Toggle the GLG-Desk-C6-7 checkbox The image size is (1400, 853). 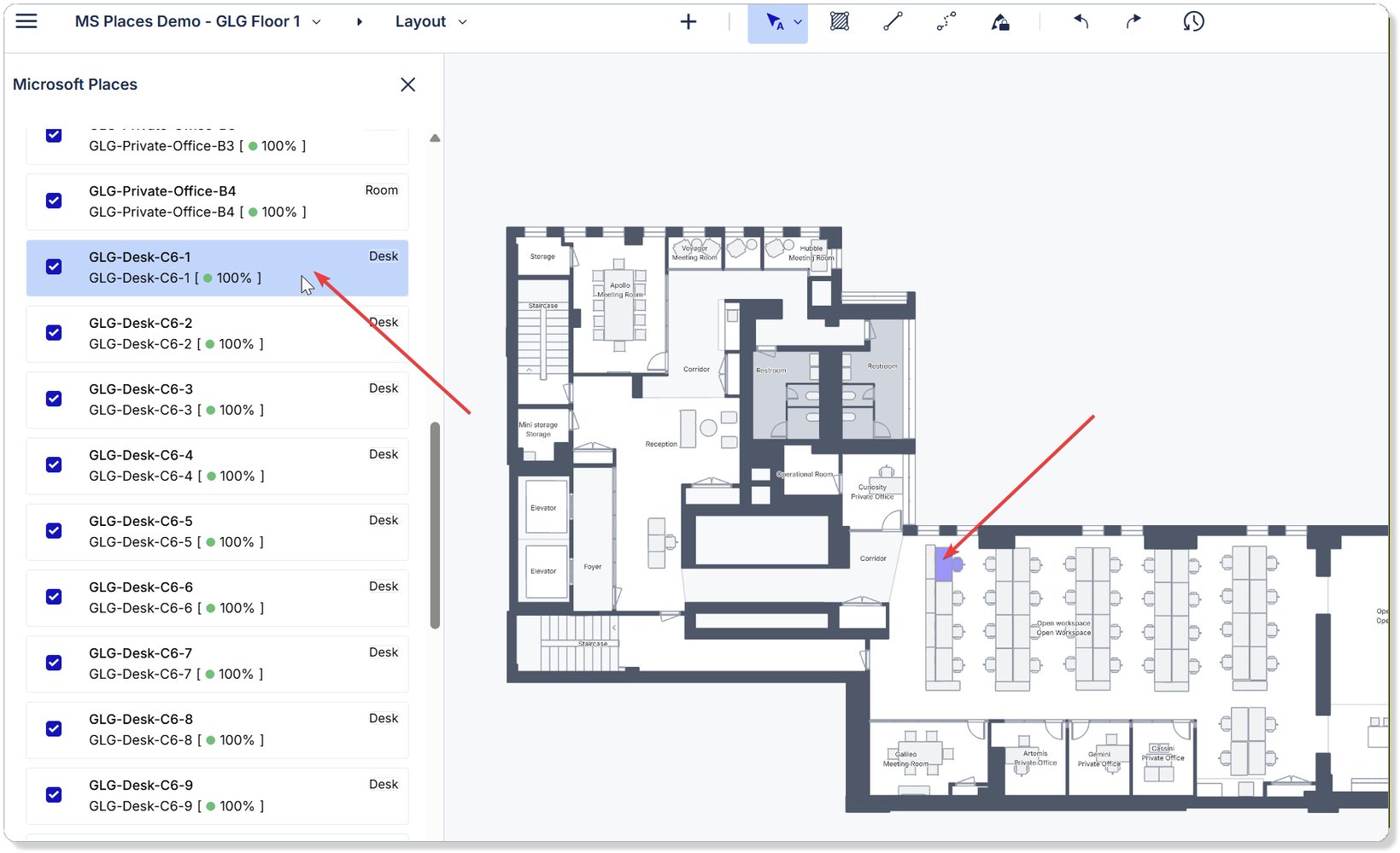(x=54, y=663)
